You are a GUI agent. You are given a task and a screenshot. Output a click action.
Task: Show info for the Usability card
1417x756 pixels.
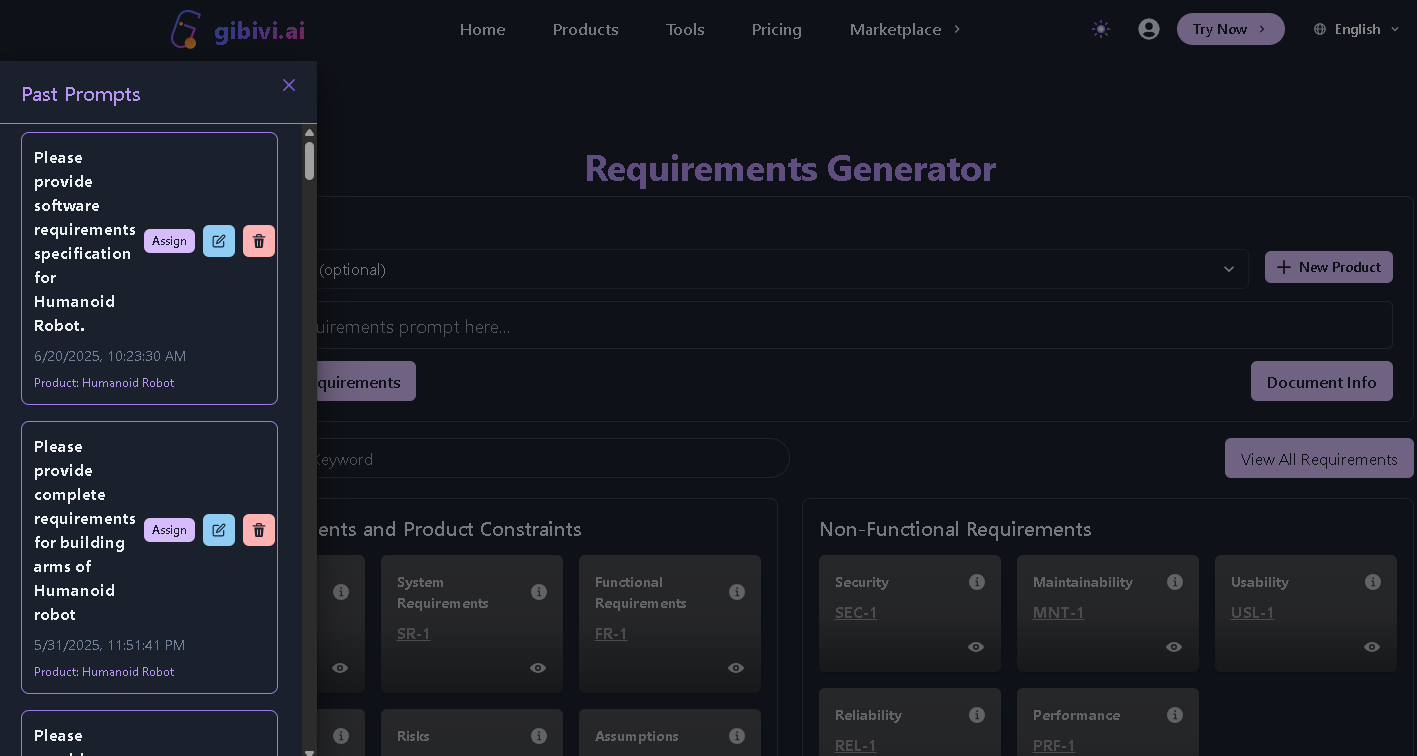1373,582
